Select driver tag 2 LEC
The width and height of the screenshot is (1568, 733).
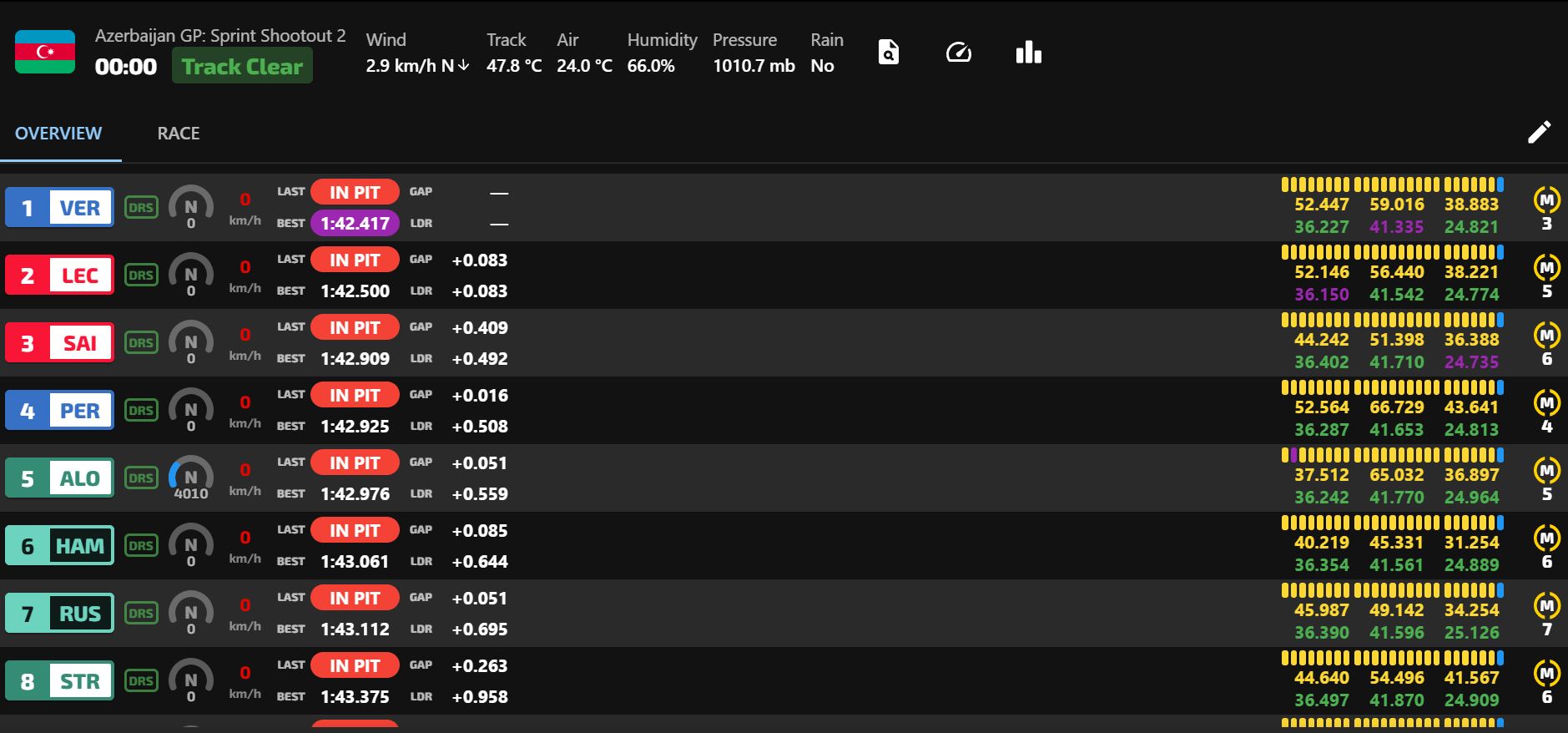tap(59, 276)
